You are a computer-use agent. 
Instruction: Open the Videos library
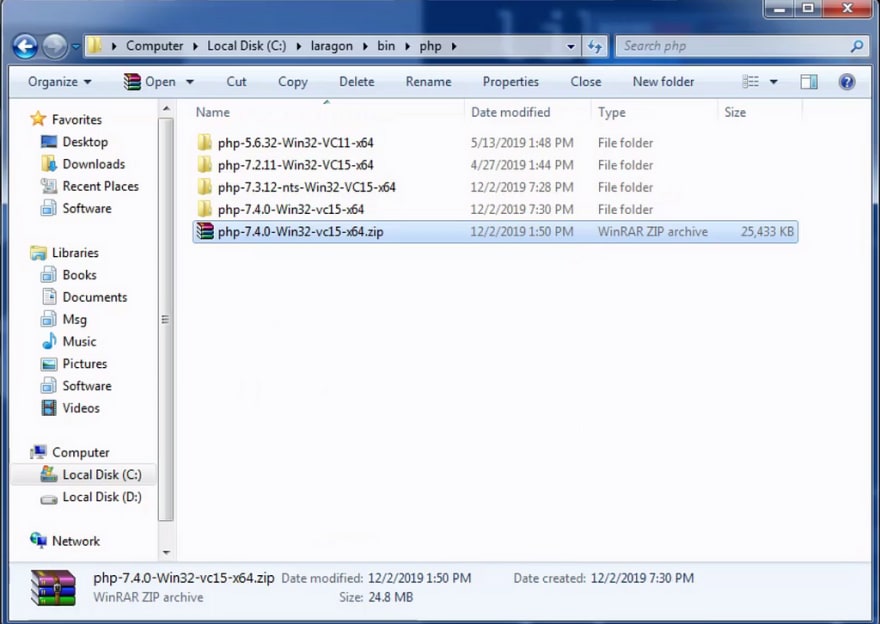tap(81, 408)
